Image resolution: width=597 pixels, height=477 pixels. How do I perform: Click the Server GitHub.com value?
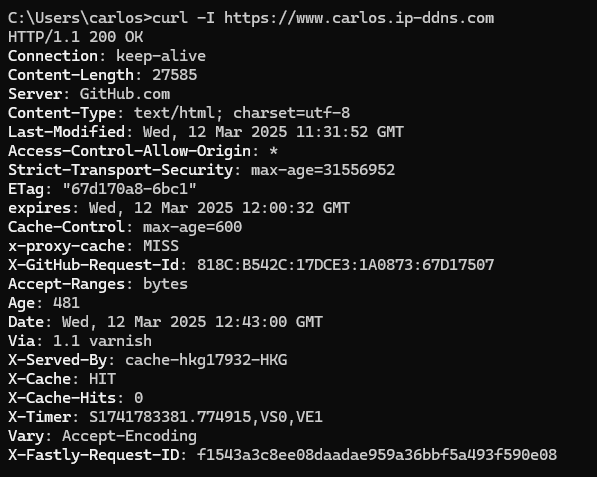coord(125,94)
